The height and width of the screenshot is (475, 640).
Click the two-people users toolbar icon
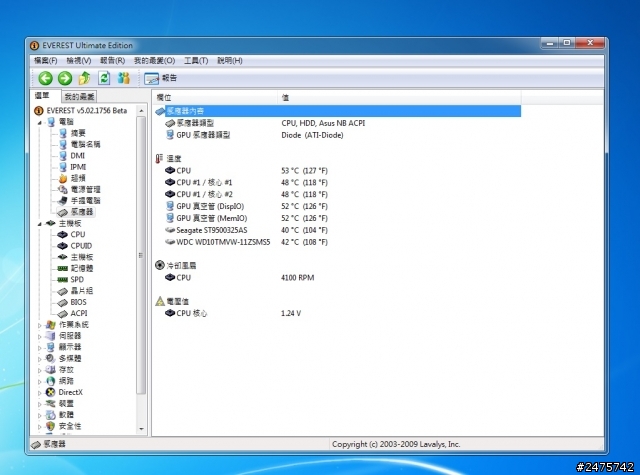click(124, 78)
